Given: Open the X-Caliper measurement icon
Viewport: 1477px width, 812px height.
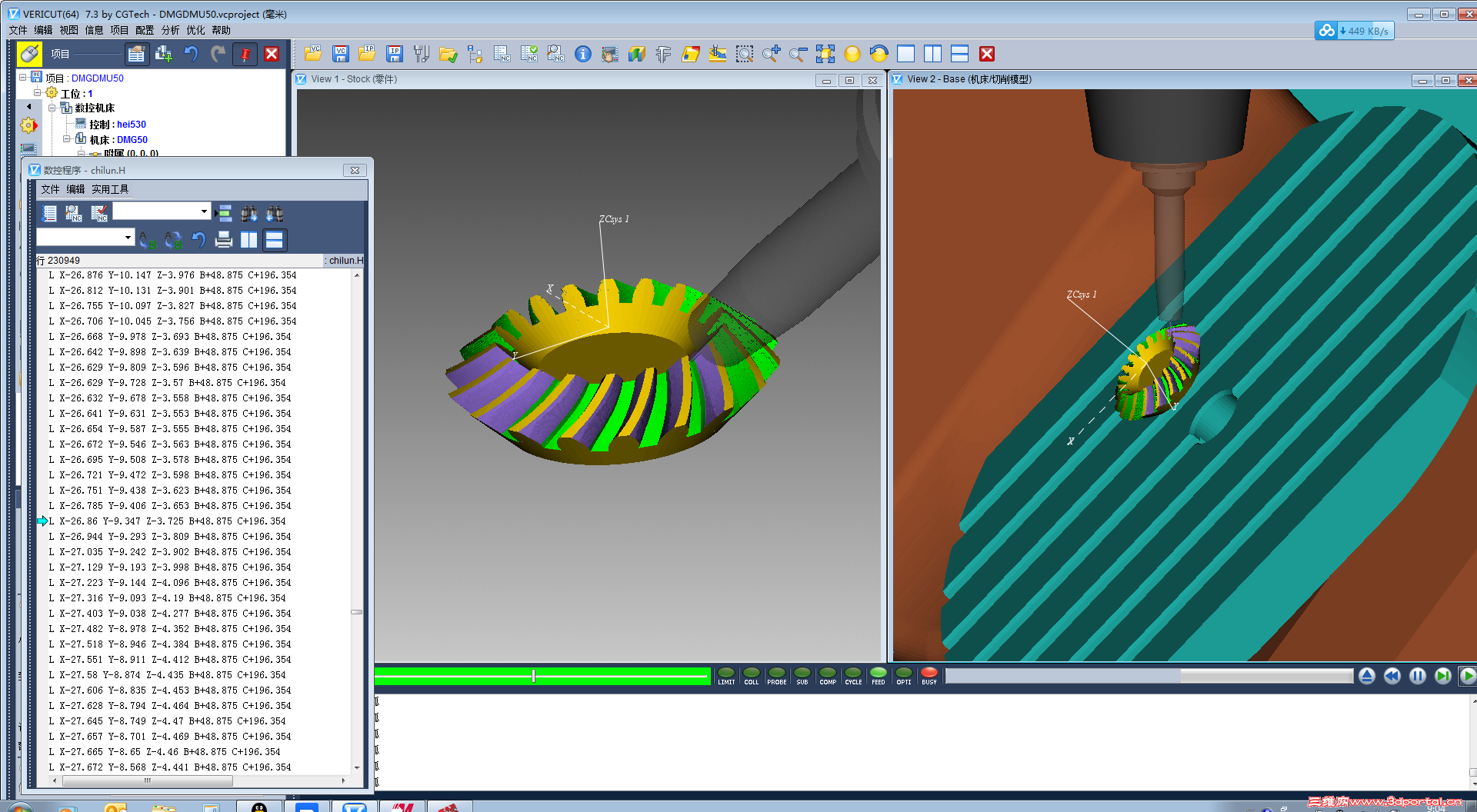Looking at the screenshot, I should tap(663, 54).
